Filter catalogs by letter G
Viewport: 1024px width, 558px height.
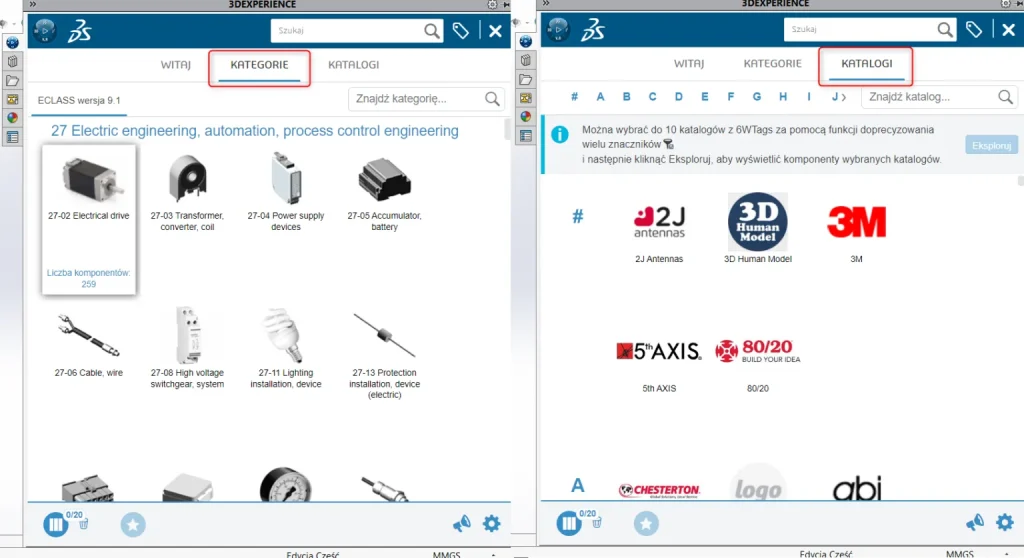pyautogui.click(x=757, y=97)
